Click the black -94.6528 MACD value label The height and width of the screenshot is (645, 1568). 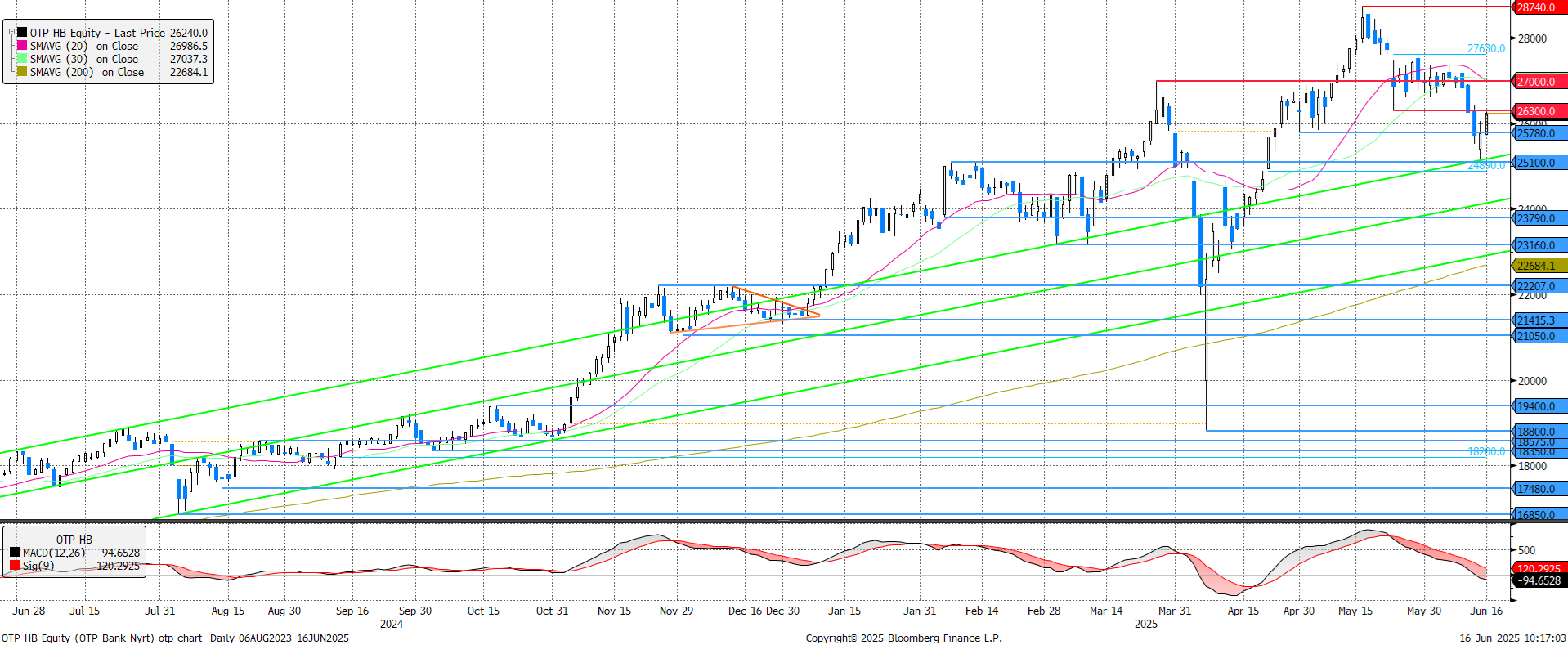[1539, 580]
